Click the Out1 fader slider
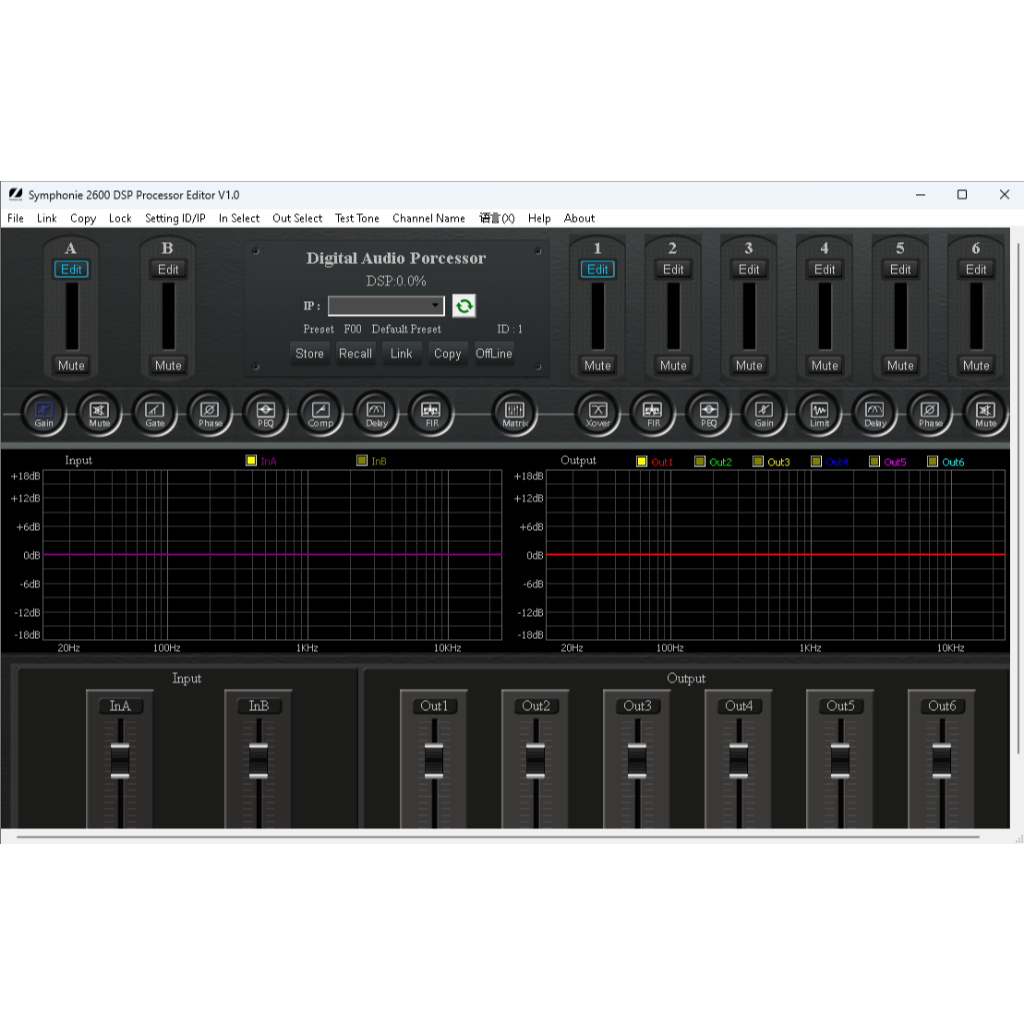This screenshot has width=1024, height=1024. [x=434, y=761]
